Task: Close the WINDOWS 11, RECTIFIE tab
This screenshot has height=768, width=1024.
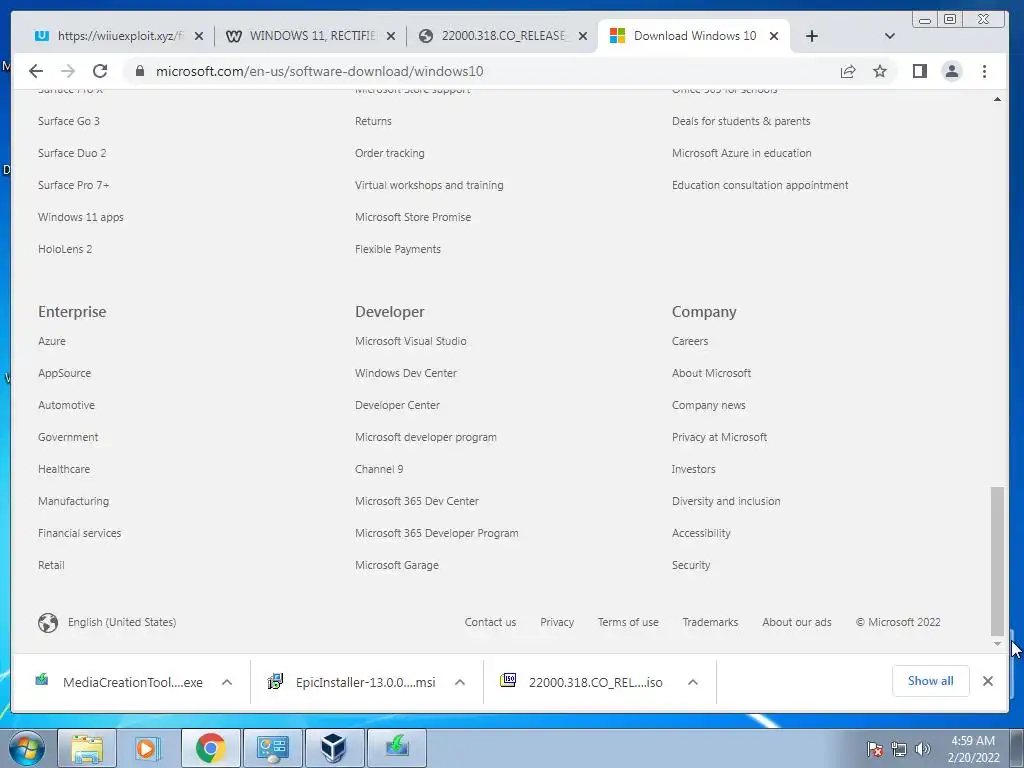Action: coord(391,36)
